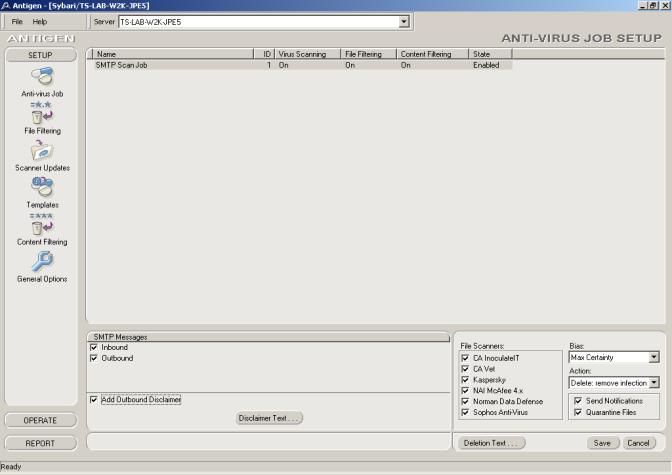The image size is (672, 475).
Task: Sort by the State column header
Action: pos(490,54)
